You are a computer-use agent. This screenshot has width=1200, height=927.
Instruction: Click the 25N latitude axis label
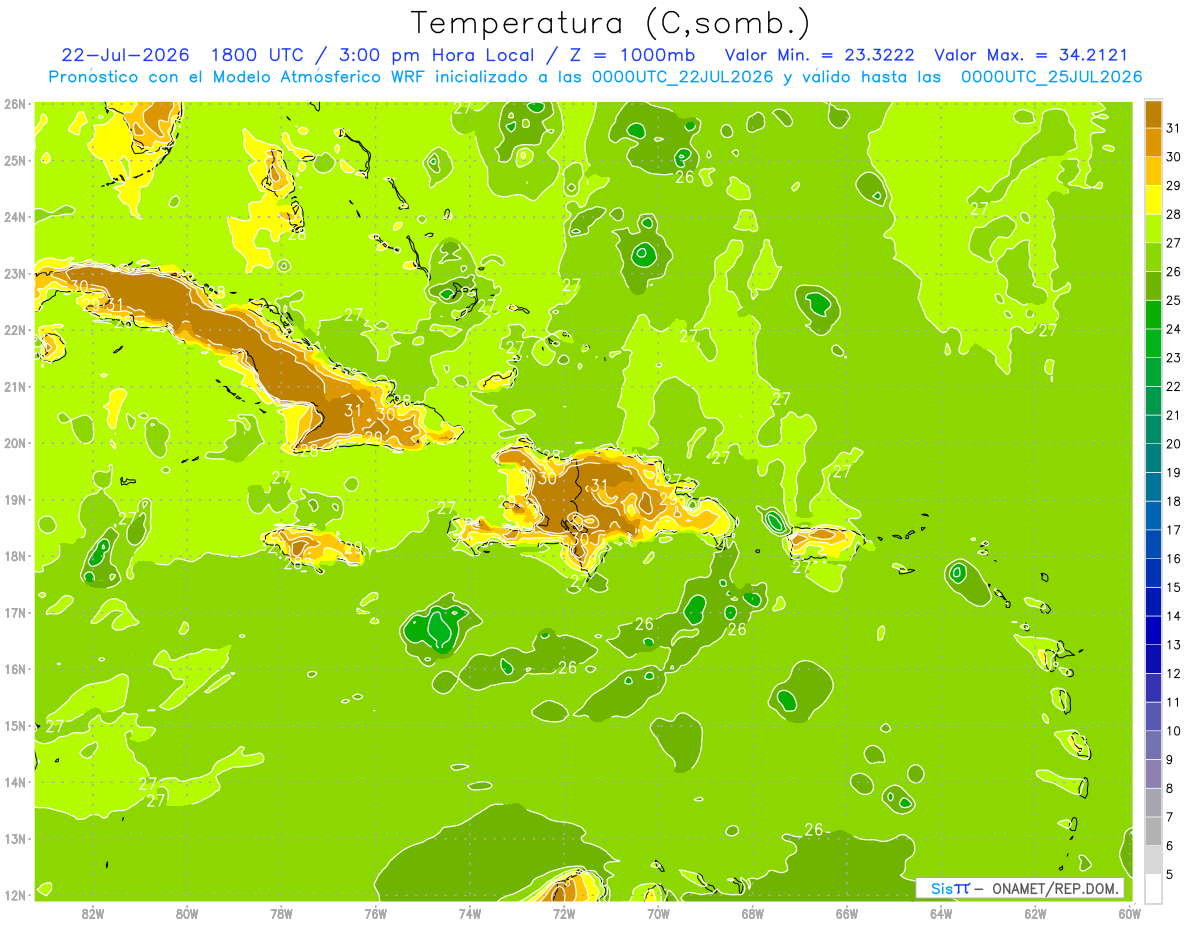point(14,160)
